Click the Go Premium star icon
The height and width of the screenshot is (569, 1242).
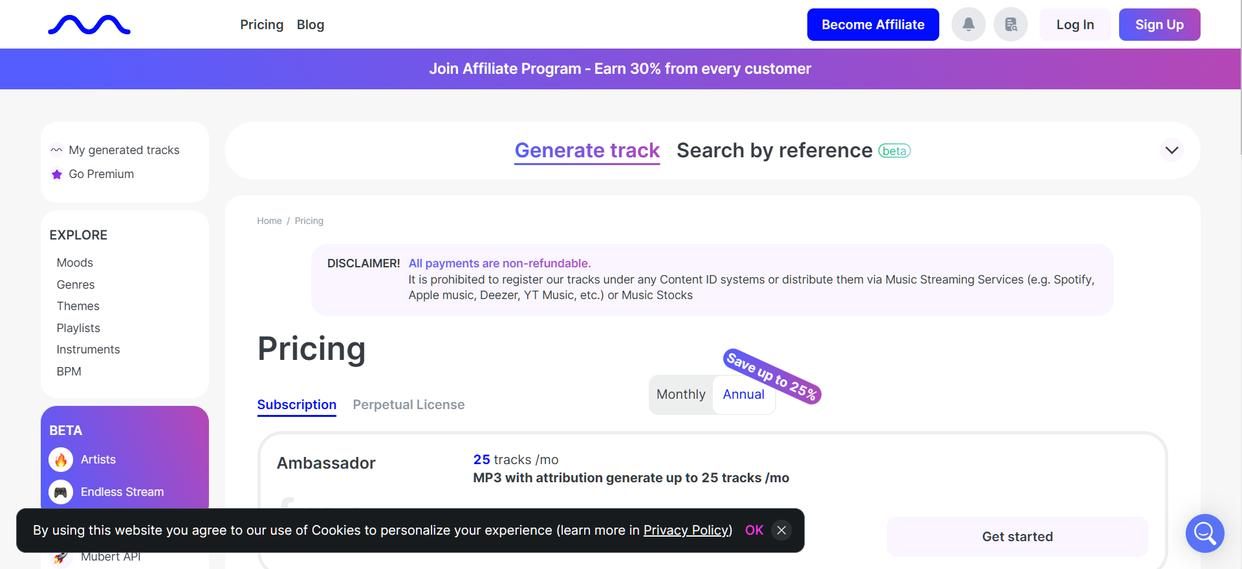(x=57, y=174)
